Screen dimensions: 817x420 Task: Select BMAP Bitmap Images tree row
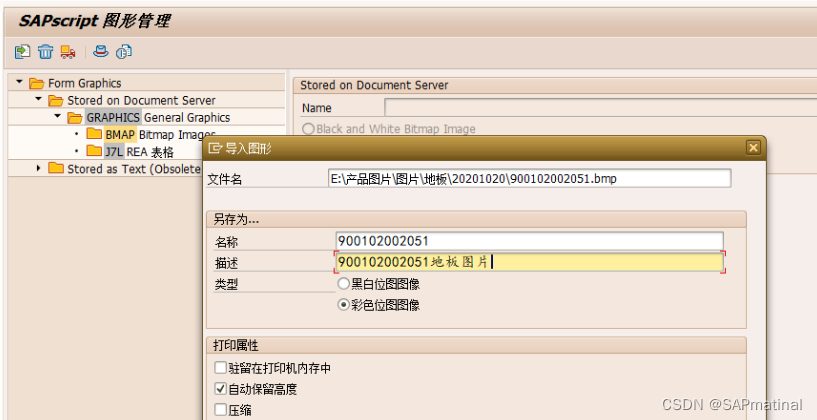(x=146, y=134)
